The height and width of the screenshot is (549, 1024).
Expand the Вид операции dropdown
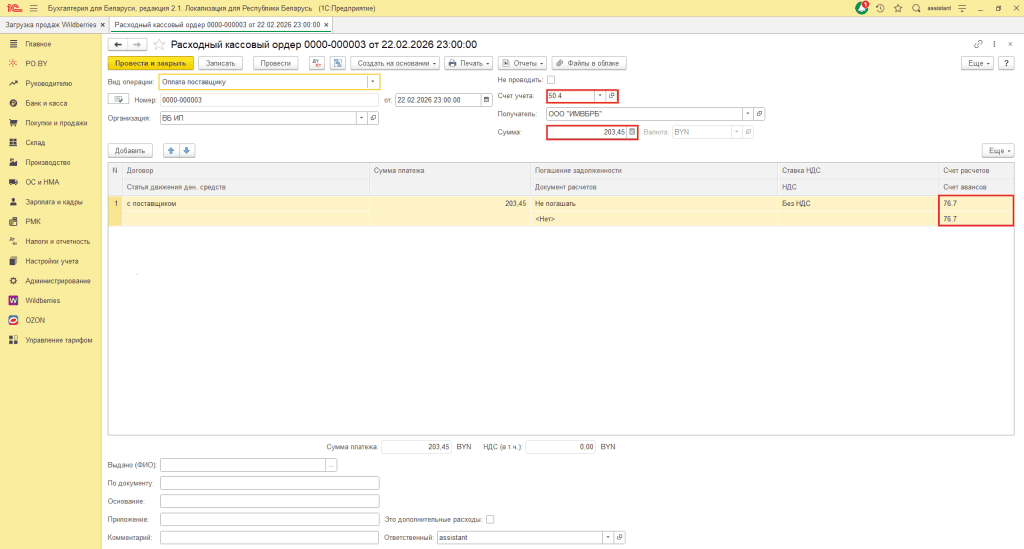[x=372, y=82]
